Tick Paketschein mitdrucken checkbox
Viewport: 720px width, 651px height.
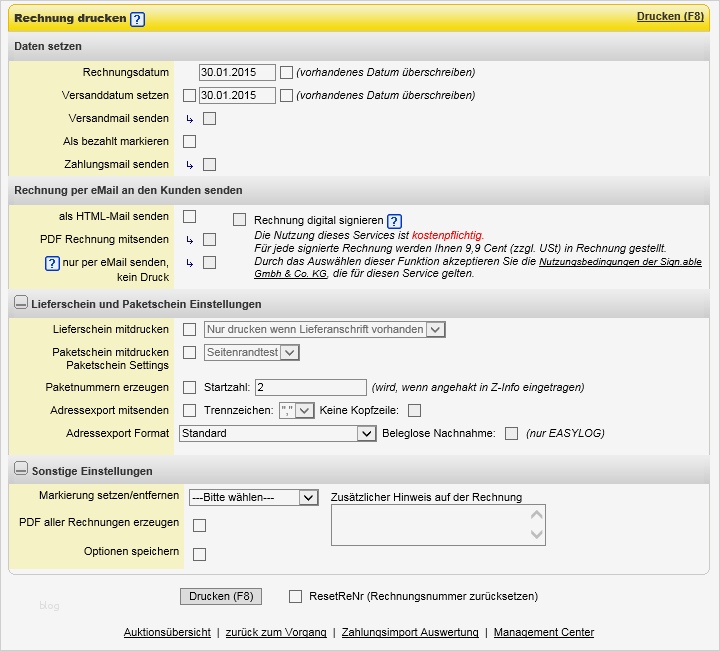click(x=189, y=353)
